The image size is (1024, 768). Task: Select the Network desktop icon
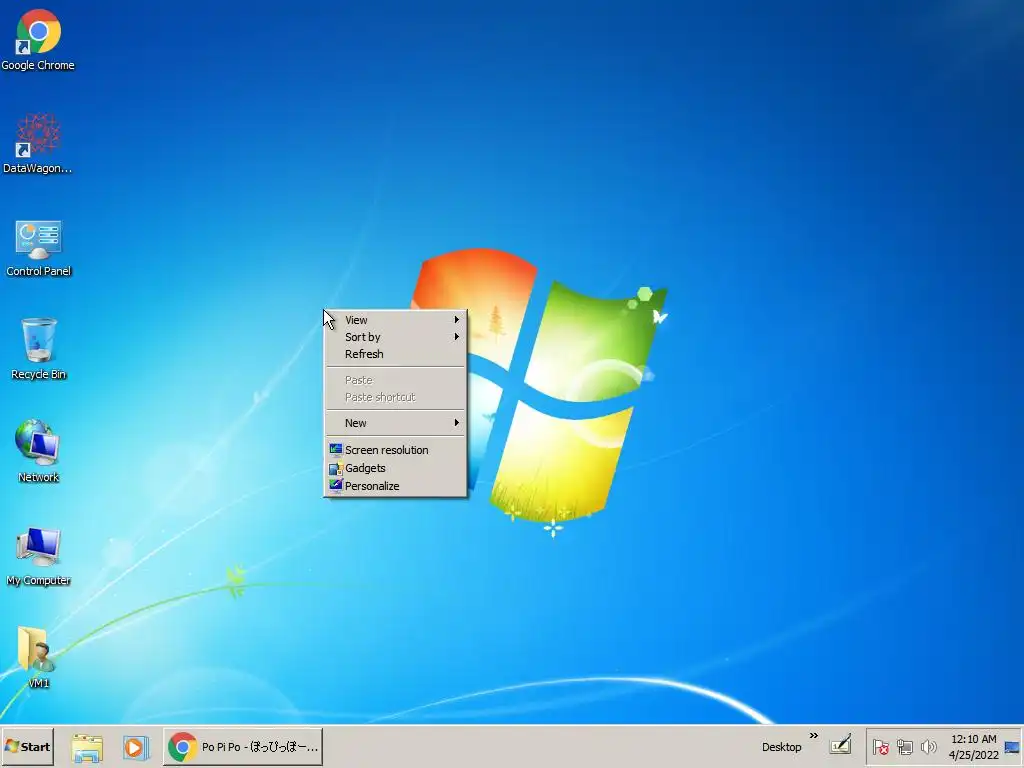click(x=39, y=451)
